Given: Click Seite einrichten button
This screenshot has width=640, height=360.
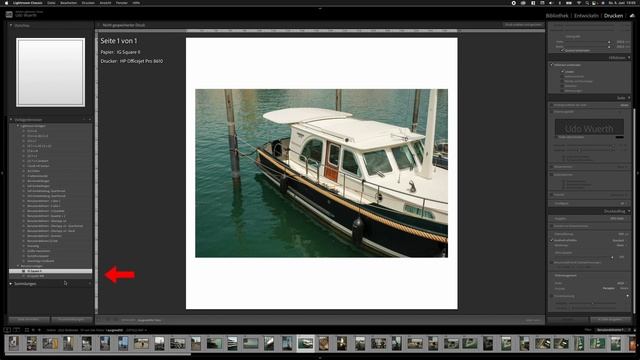Looking at the screenshot, I should click(29, 319).
